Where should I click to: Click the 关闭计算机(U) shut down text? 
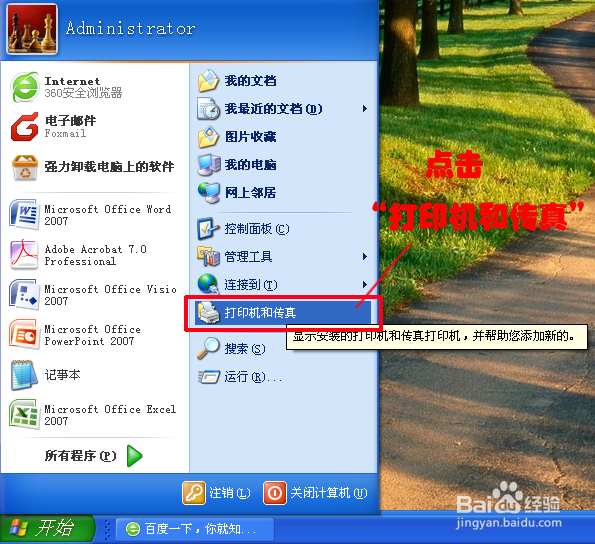[329, 493]
